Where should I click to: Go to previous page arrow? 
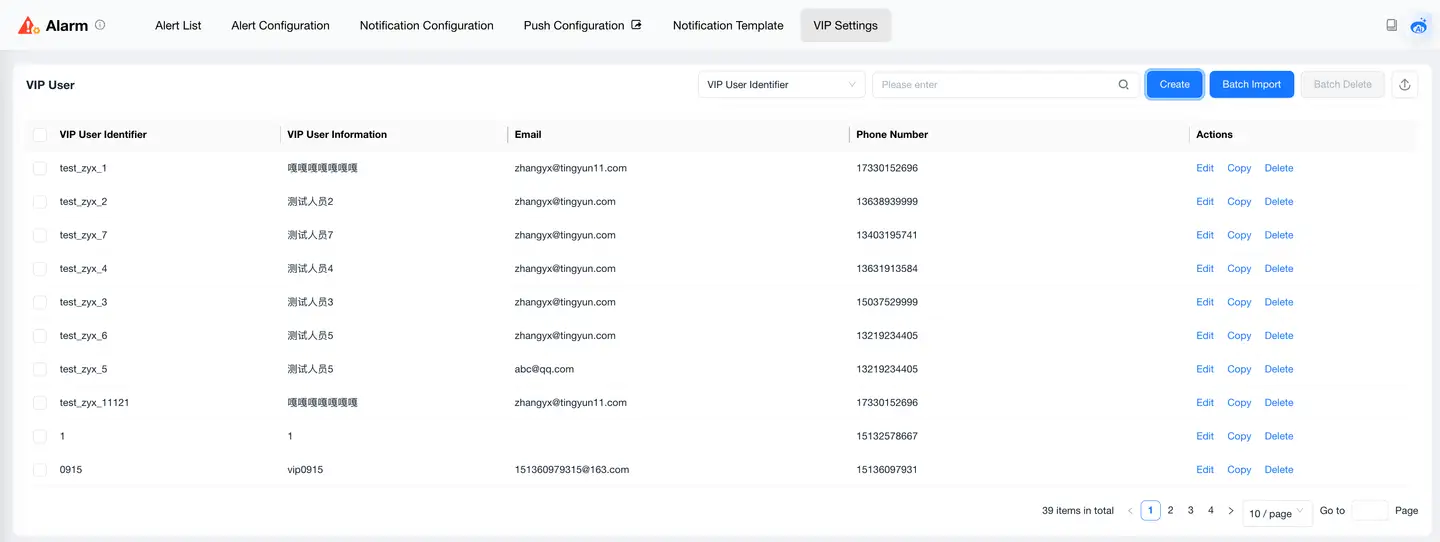click(1130, 511)
